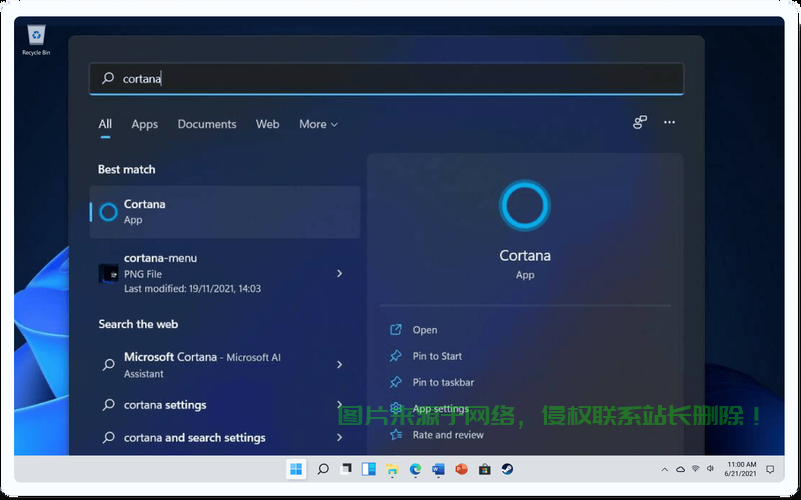This screenshot has width=801, height=500.
Task: Open the notification center icon
Action: [x=770, y=469]
